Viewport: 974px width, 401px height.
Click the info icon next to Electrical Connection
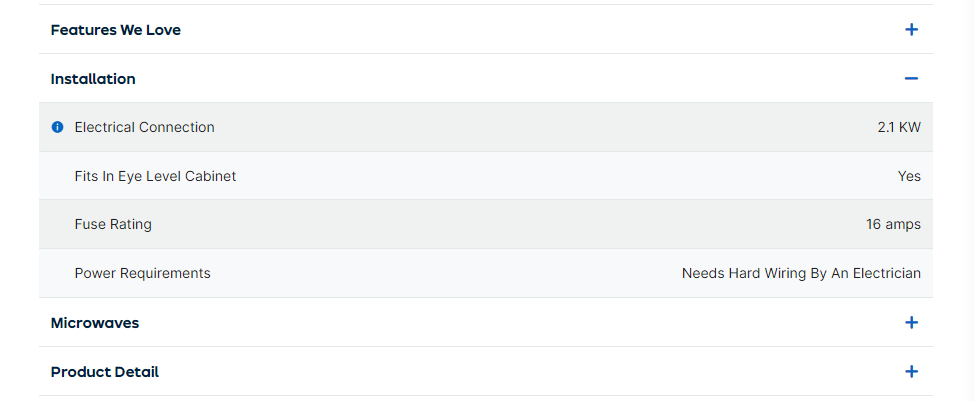(x=57, y=127)
